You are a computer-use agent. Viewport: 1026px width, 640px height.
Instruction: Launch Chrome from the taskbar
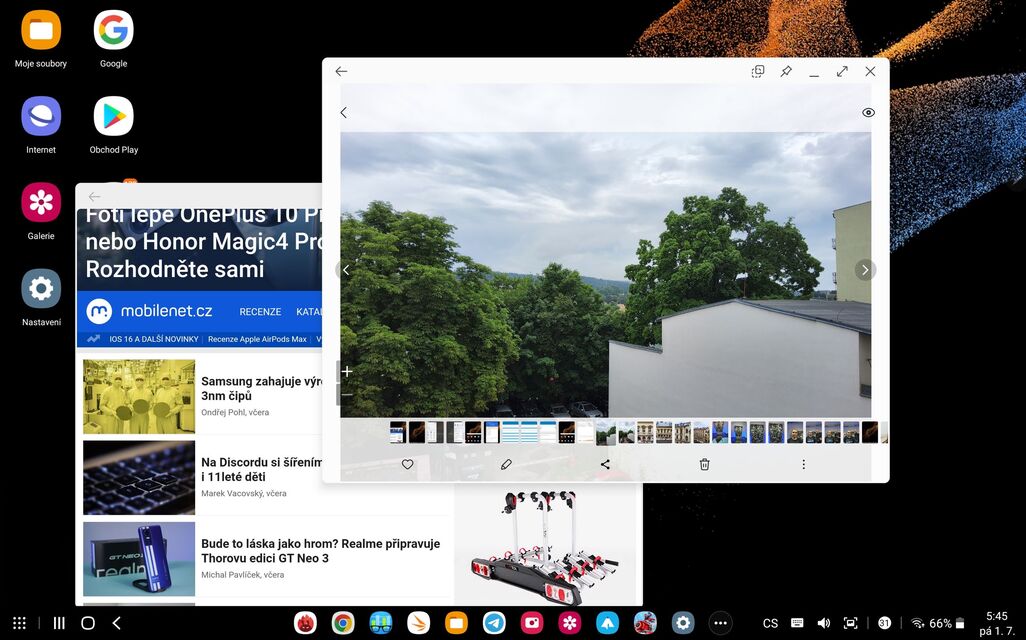click(x=343, y=623)
